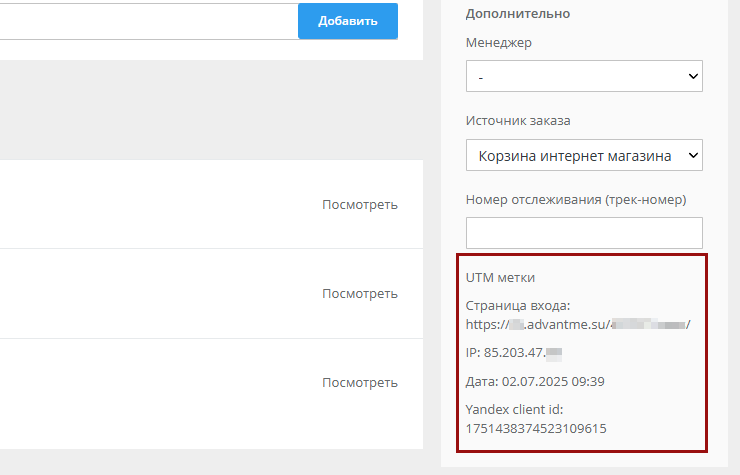
Task: Click the Номер отслеживания (трек-номер) label
Action: [x=576, y=199]
